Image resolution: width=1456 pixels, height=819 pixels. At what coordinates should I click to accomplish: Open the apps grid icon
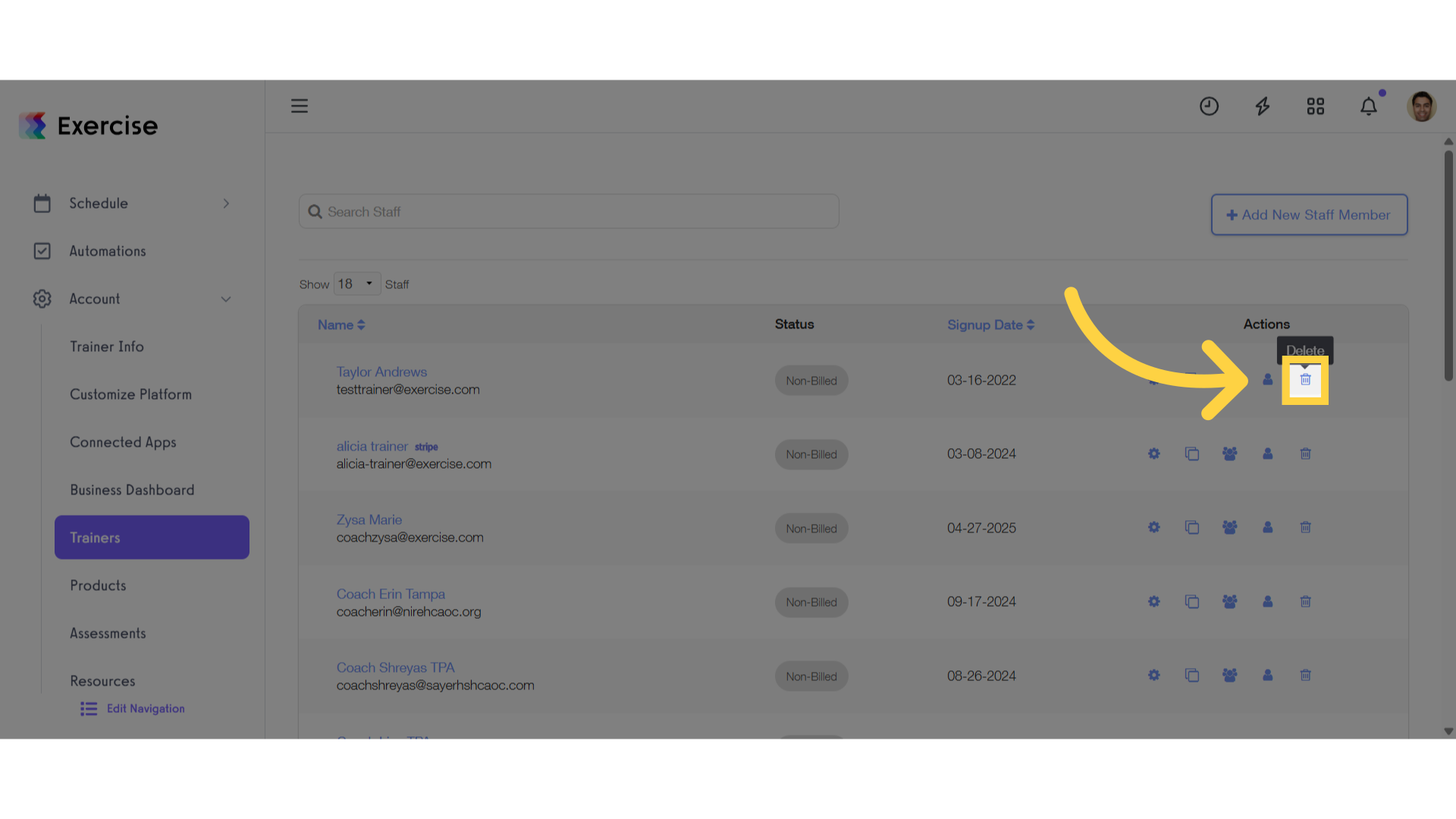coord(1315,106)
